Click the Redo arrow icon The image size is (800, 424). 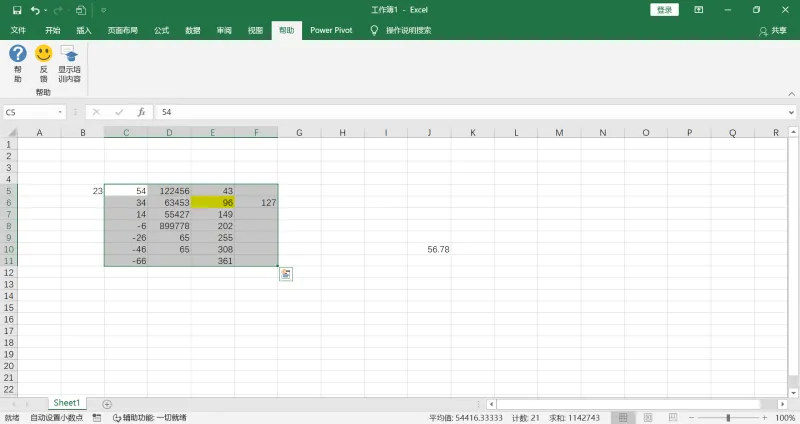(x=58, y=10)
